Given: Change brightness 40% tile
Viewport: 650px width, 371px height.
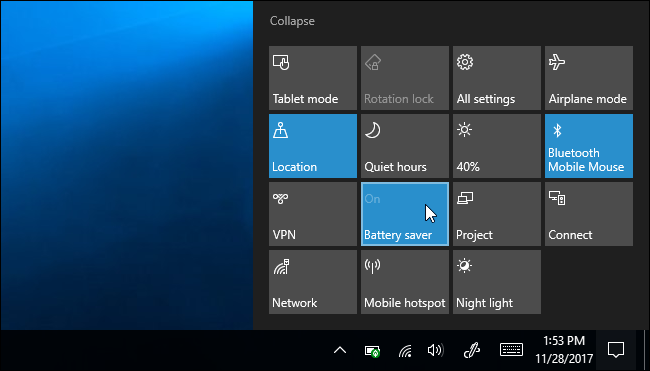Looking at the screenshot, I should [497, 146].
